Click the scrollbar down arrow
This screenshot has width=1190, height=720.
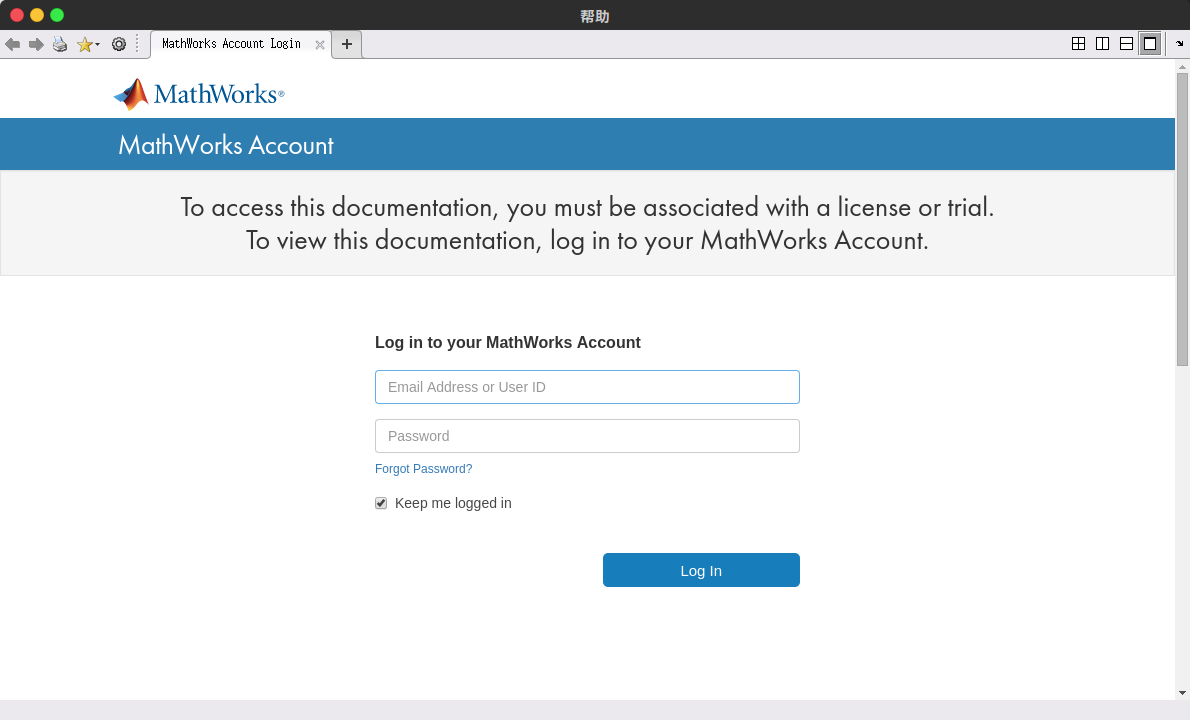click(x=1182, y=692)
